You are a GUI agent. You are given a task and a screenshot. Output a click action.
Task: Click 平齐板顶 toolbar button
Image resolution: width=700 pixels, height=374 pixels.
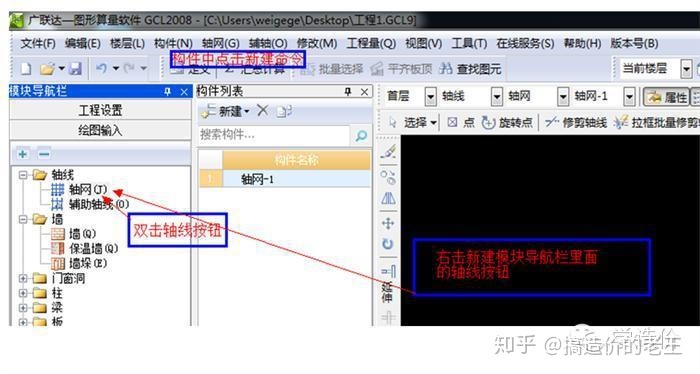coord(401,69)
